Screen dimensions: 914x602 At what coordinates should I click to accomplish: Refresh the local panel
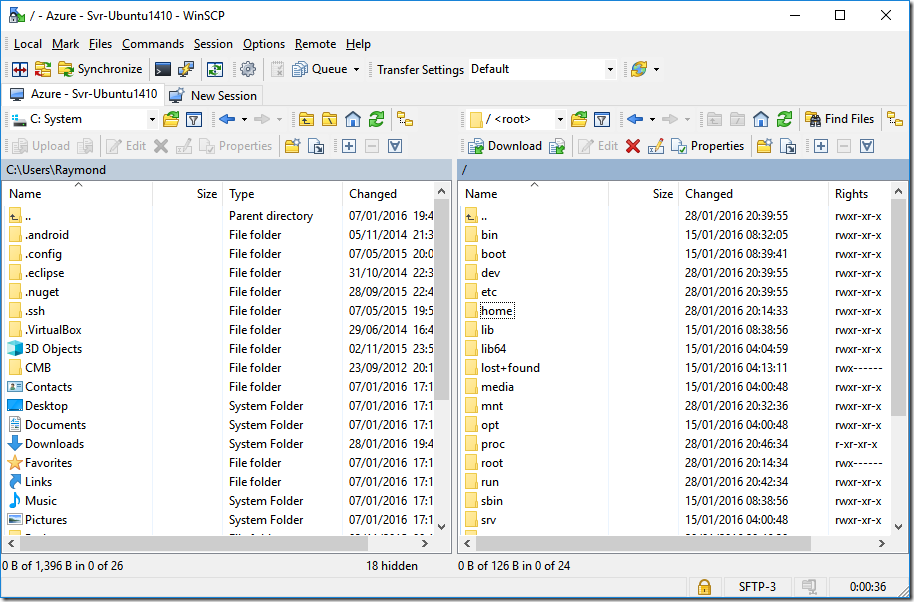coord(376,119)
